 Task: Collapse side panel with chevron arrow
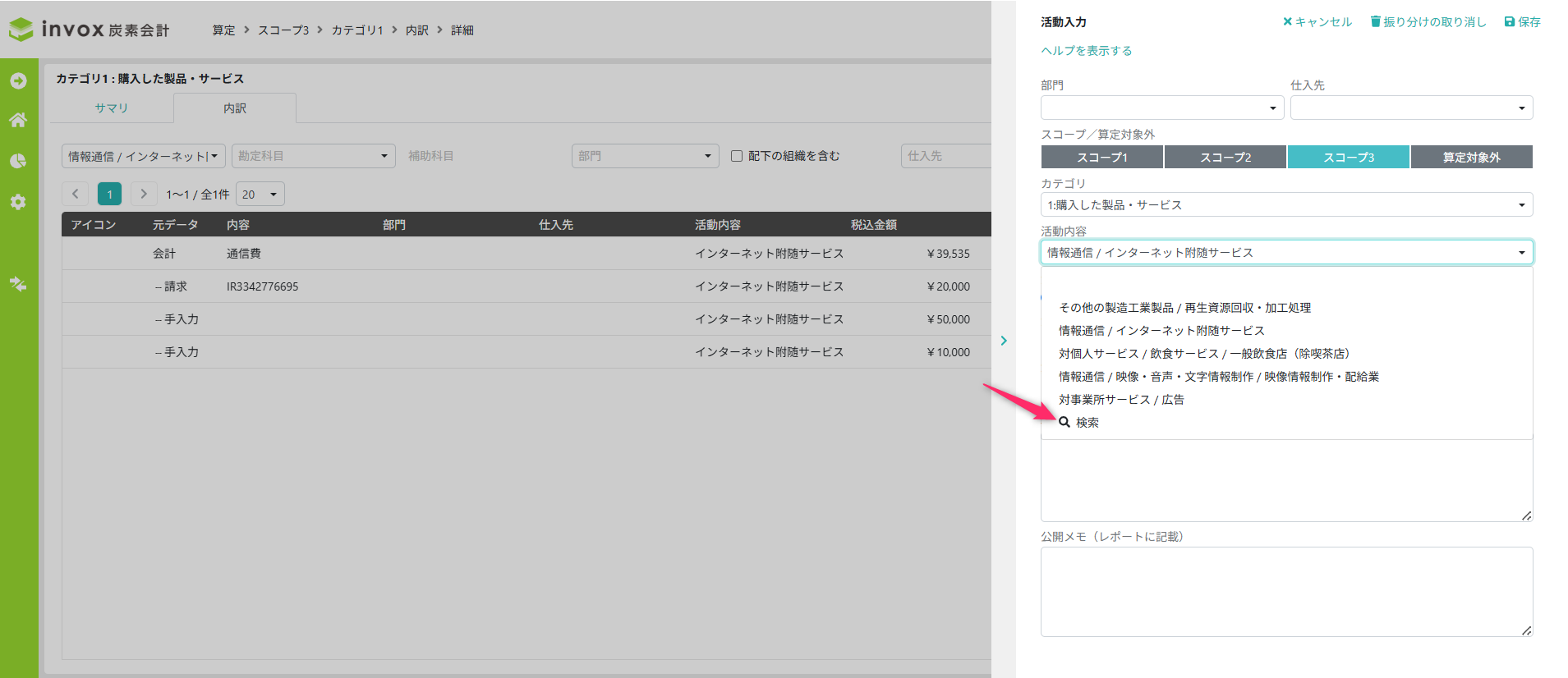point(1004,341)
